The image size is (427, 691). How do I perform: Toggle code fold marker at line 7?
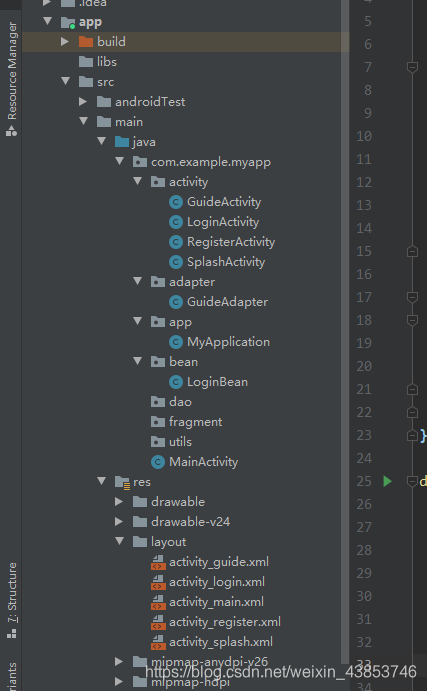(x=412, y=67)
